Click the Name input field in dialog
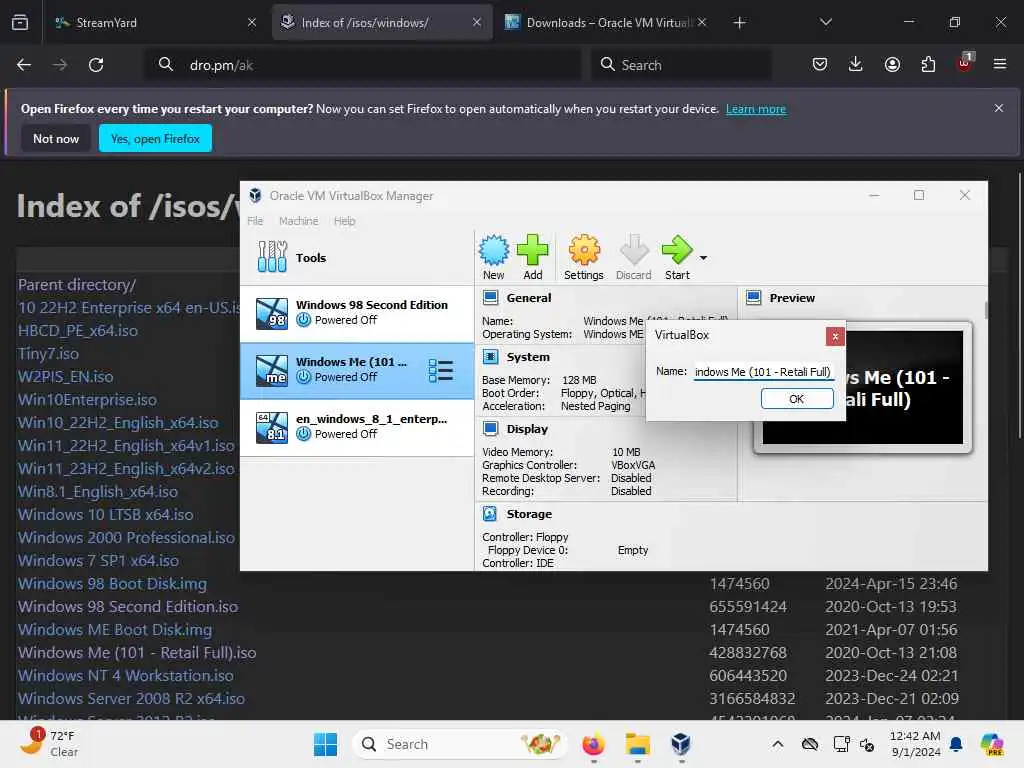1024x768 pixels. pos(763,372)
